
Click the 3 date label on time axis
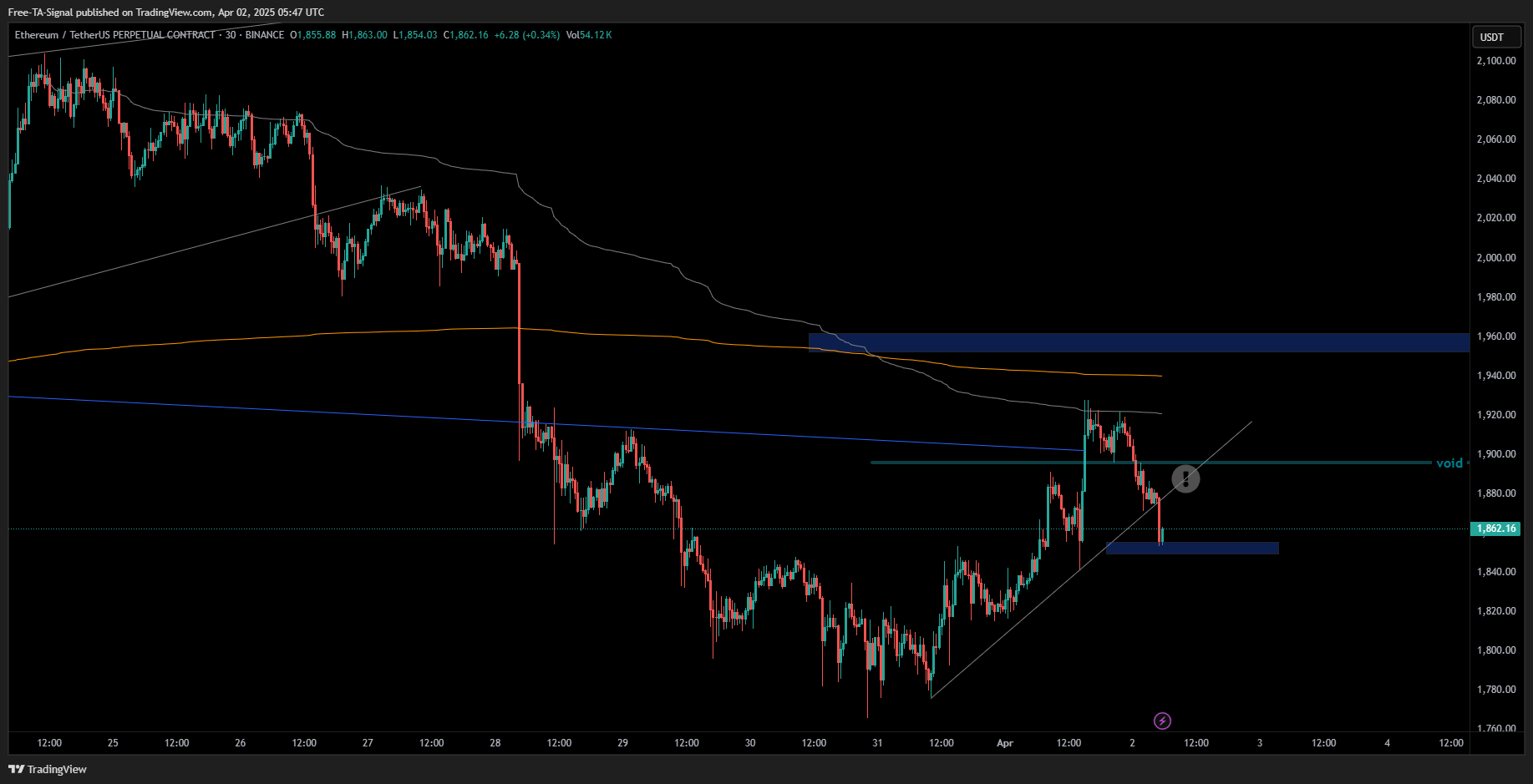[x=1260, y=743]
